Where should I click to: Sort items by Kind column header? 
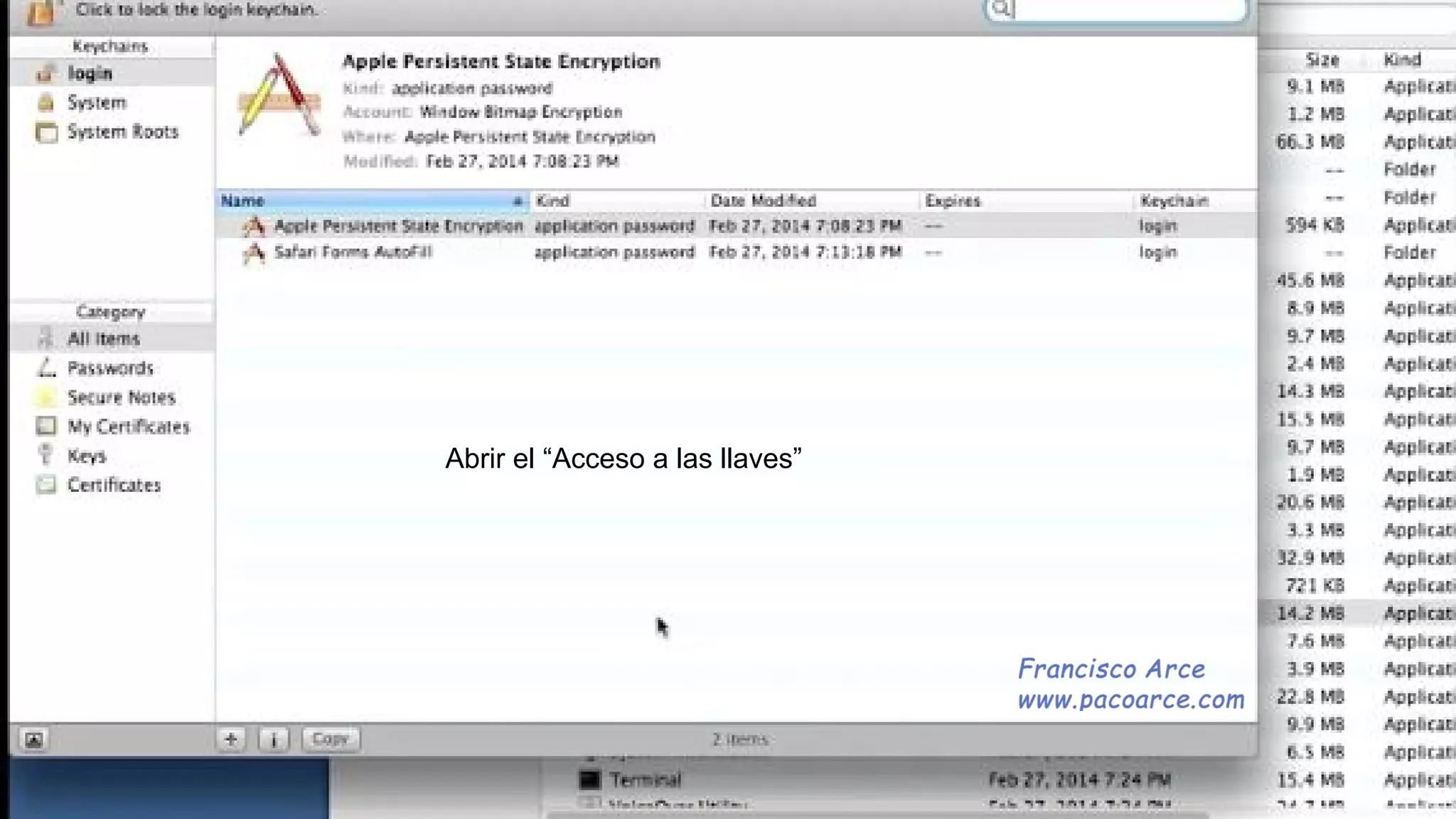click(x=618, y=200)
